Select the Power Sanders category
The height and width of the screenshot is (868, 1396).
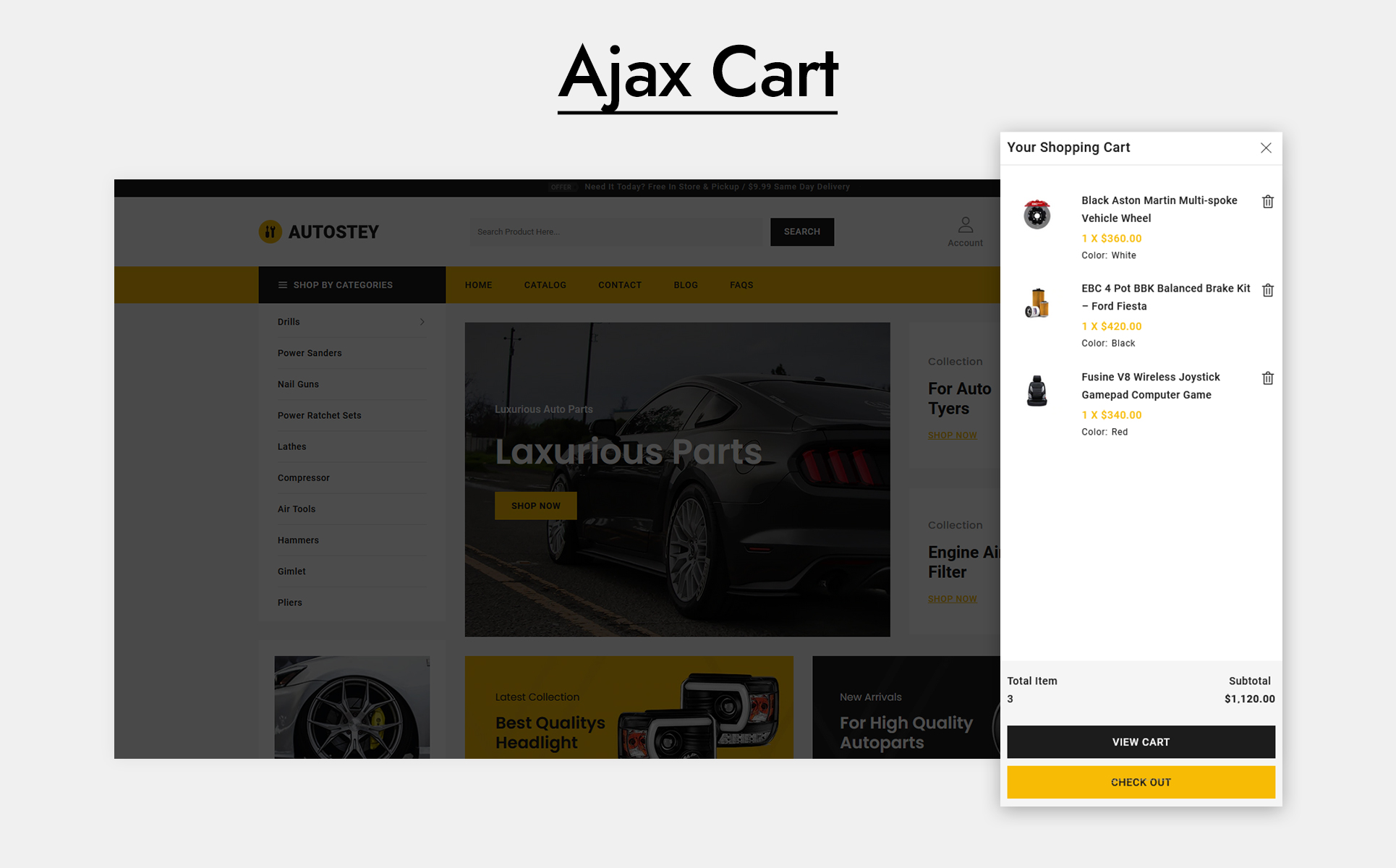click(310, 353)
